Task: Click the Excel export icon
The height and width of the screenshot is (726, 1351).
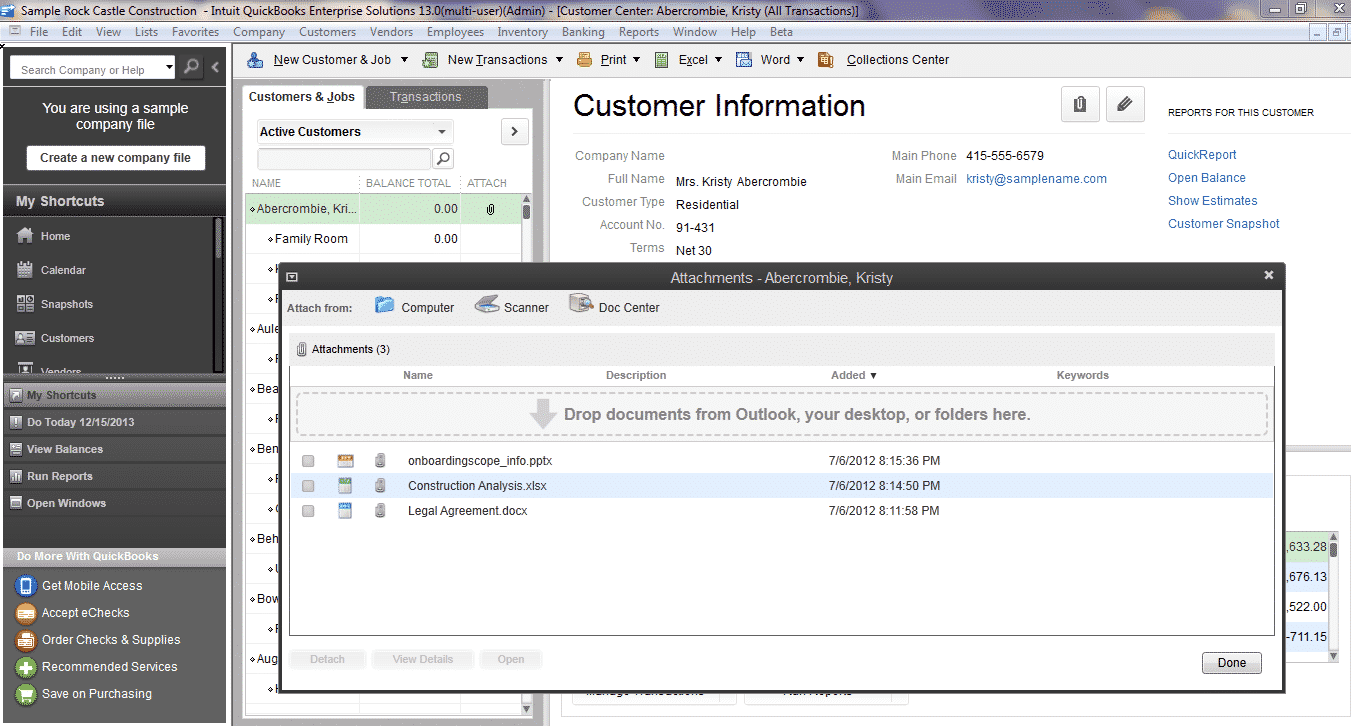Action: coord(662,60)
